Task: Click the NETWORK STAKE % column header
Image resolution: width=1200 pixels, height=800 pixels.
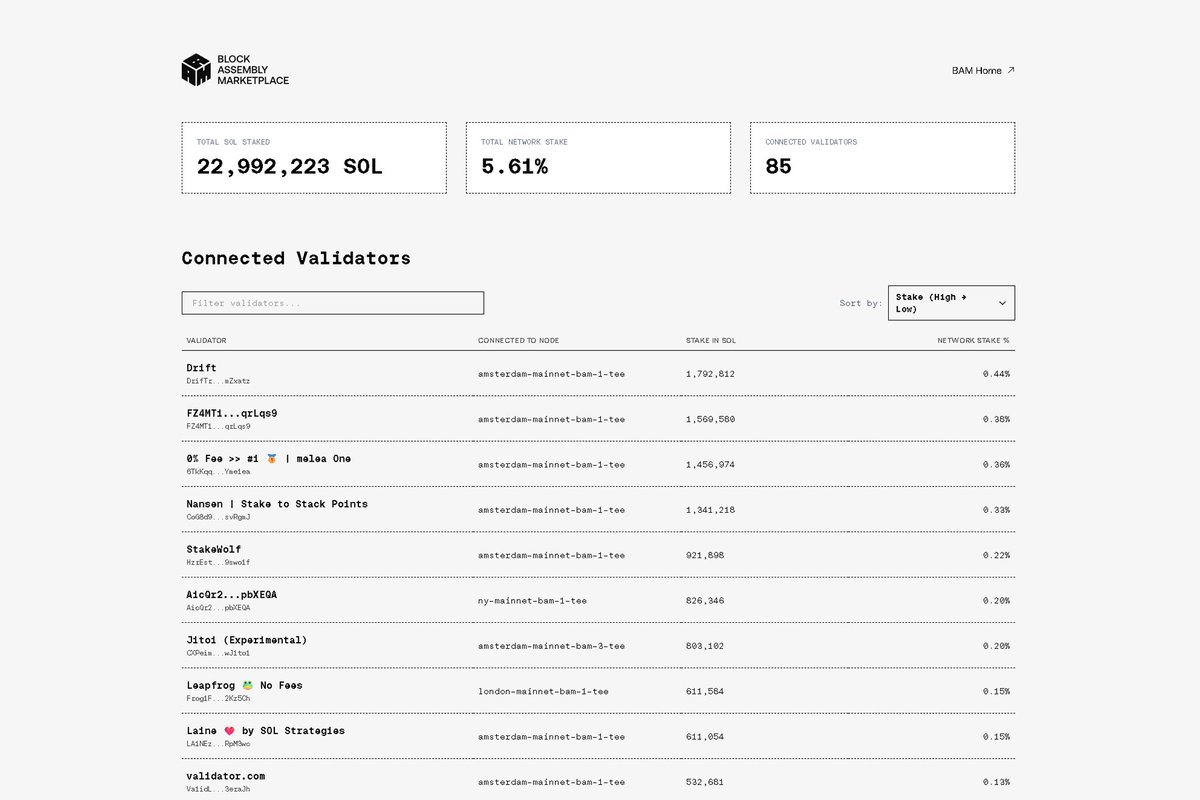Action: point(973,341)
